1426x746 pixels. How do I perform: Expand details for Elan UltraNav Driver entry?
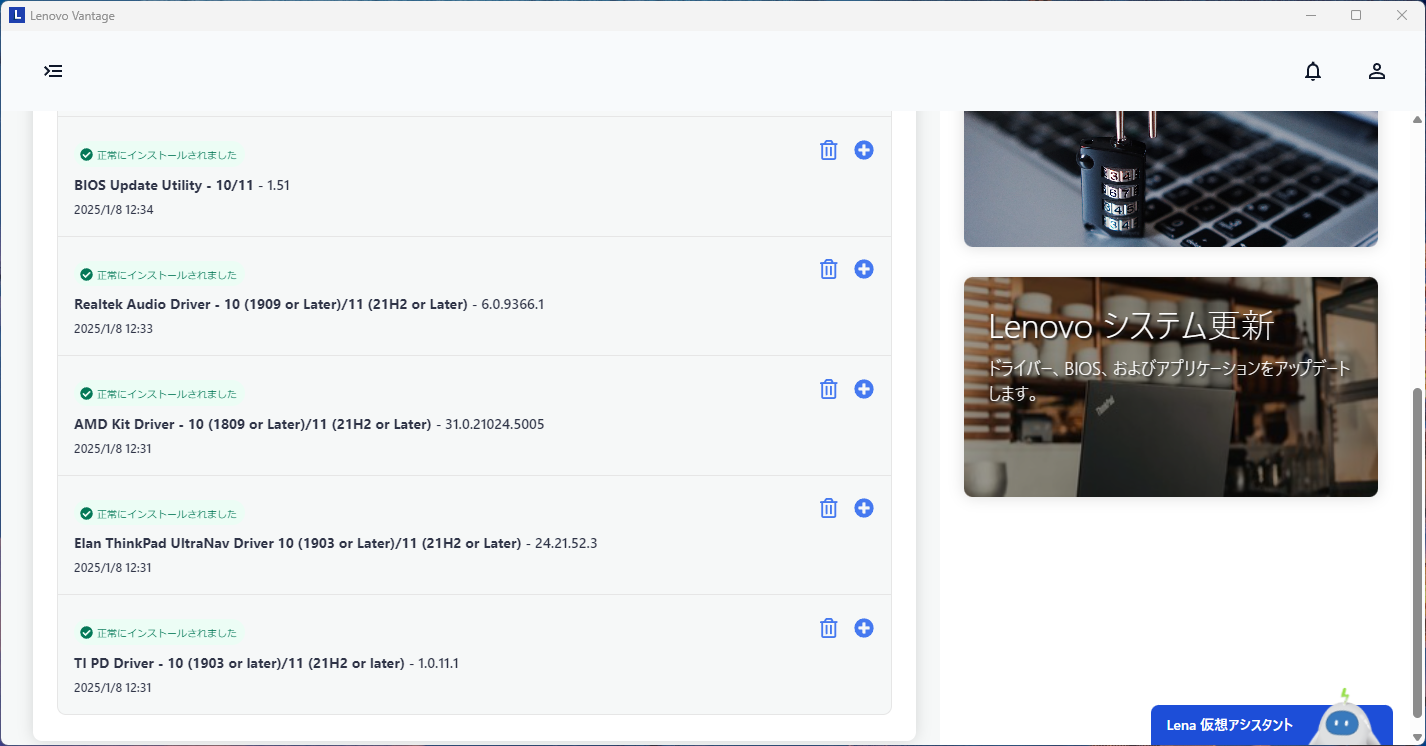[864, 508]
